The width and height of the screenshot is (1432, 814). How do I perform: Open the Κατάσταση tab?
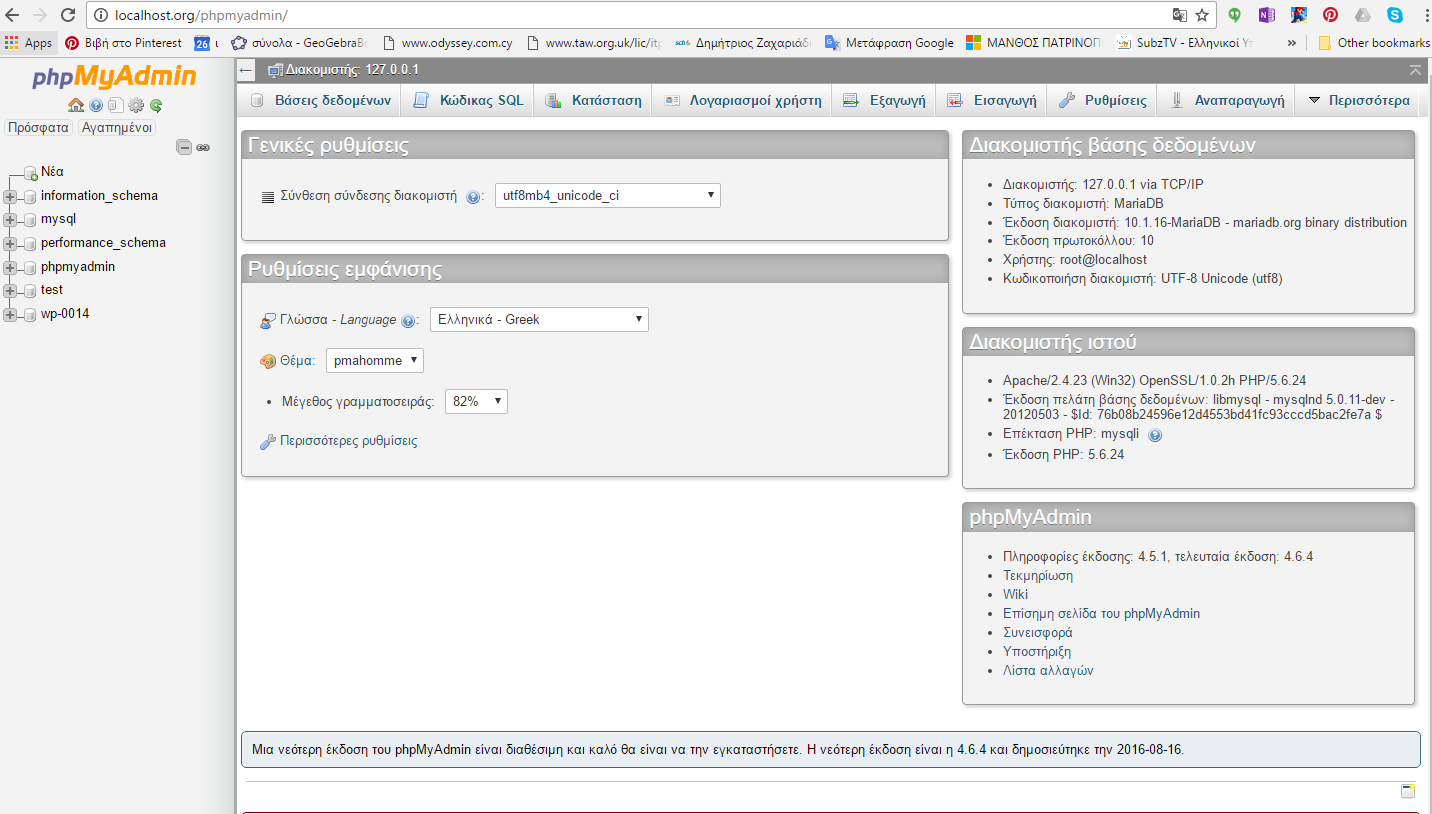(x=593, y=100)
